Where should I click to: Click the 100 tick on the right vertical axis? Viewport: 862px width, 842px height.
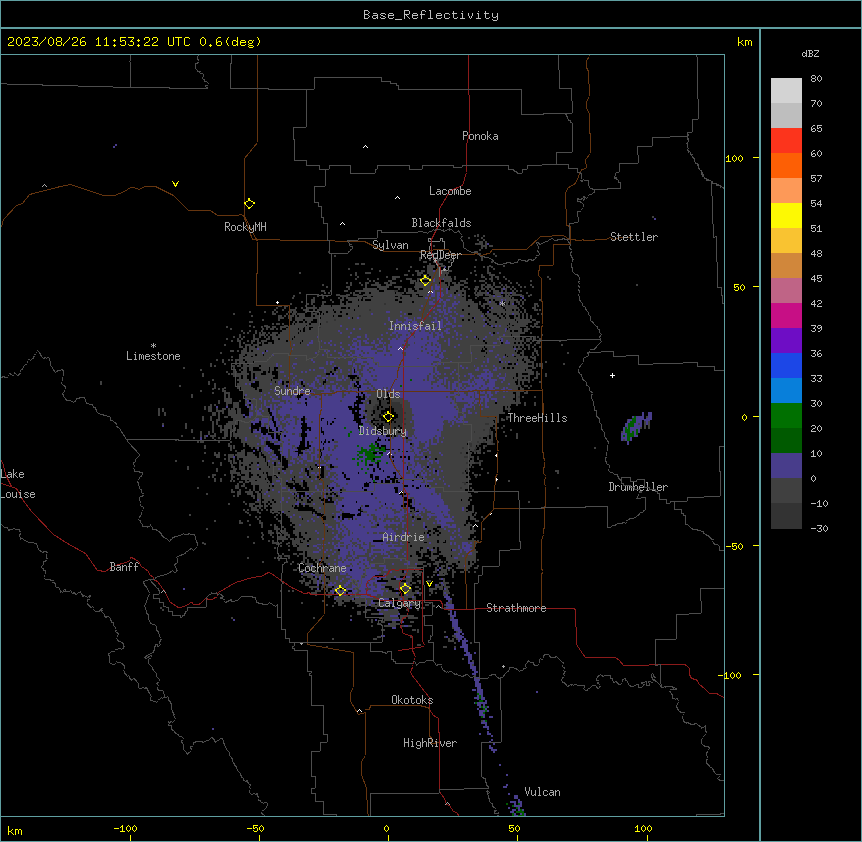click(x=734, y=158)
